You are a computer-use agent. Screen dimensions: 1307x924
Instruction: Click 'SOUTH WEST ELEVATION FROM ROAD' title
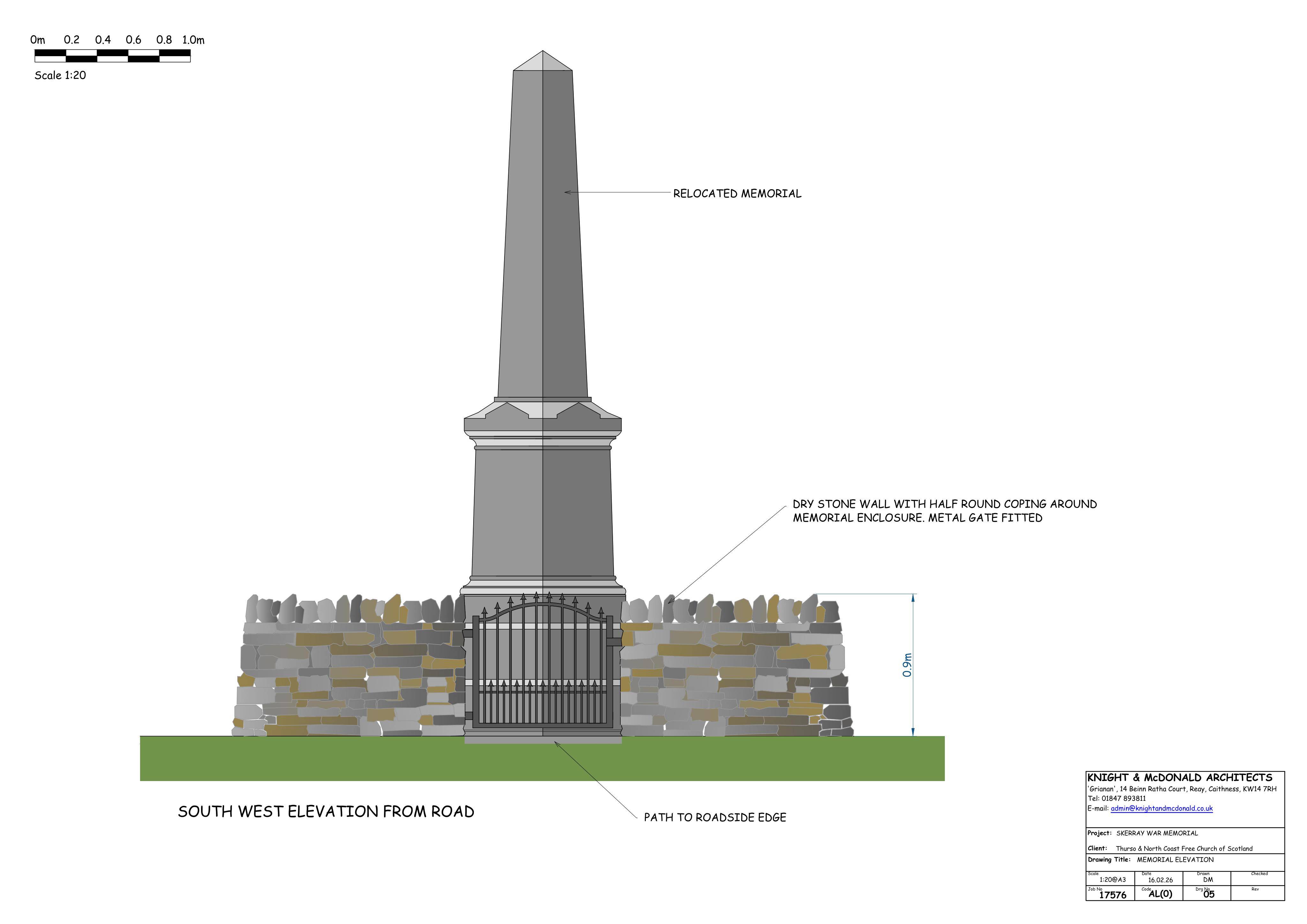(x=326, y=811)
